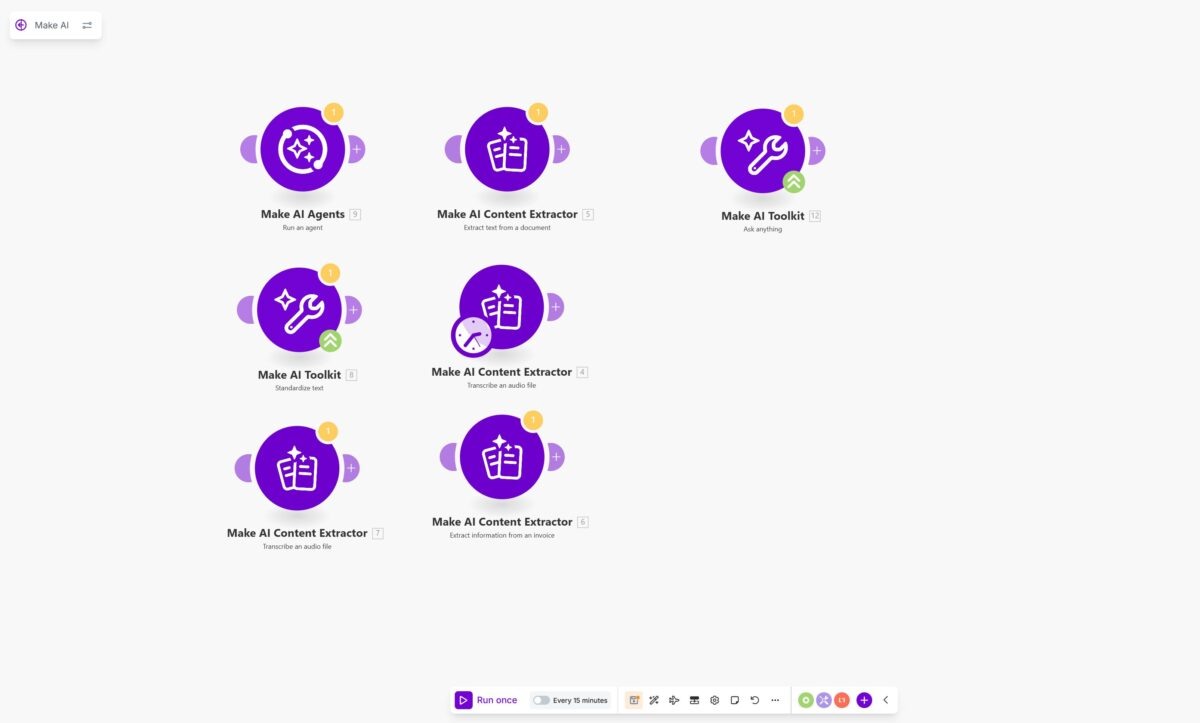
Task: Click the airplane explain flow icon
Action: pyautogui.click(x=674, y=700)
